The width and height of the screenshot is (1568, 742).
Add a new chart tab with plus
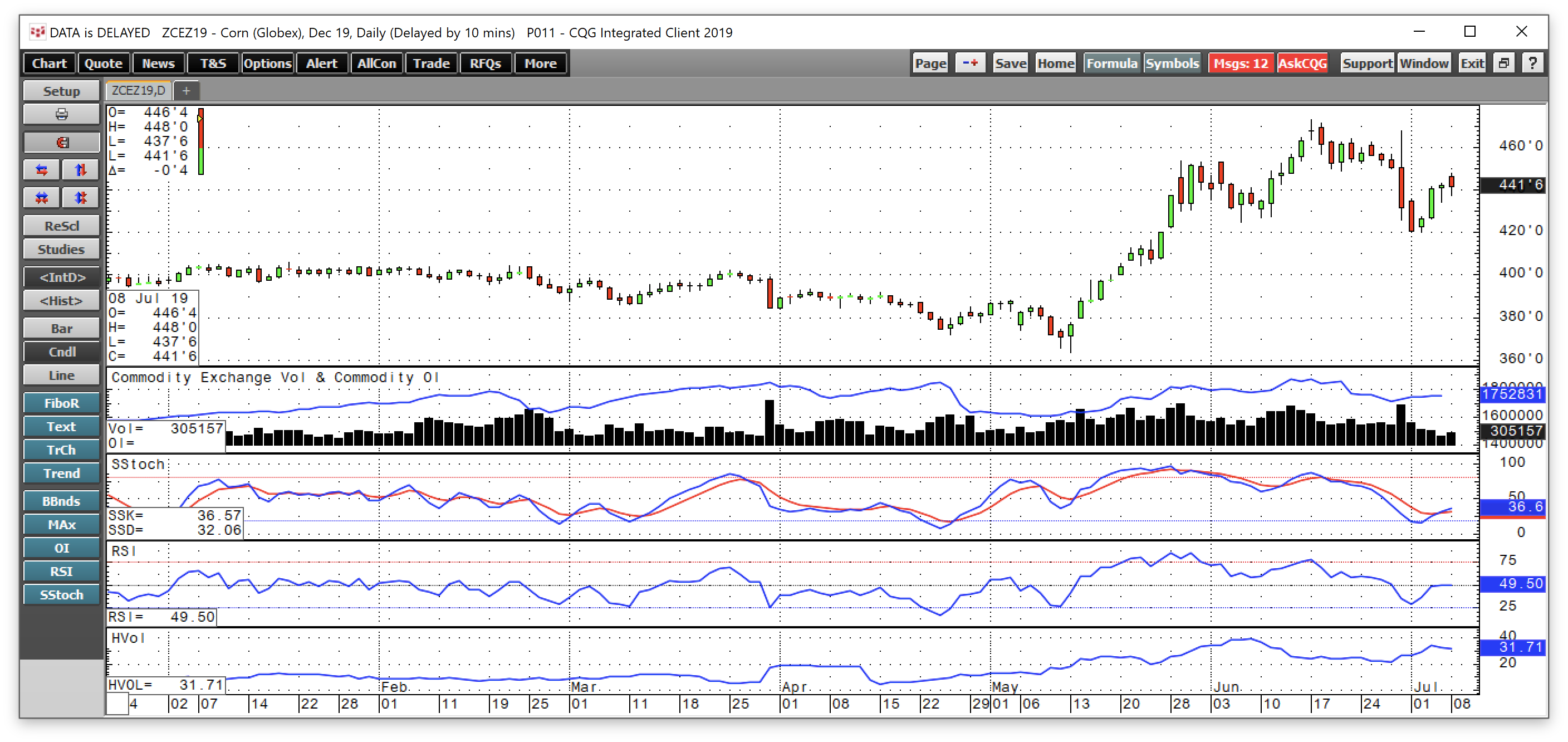pyautogui.click(x=187, y=91)
